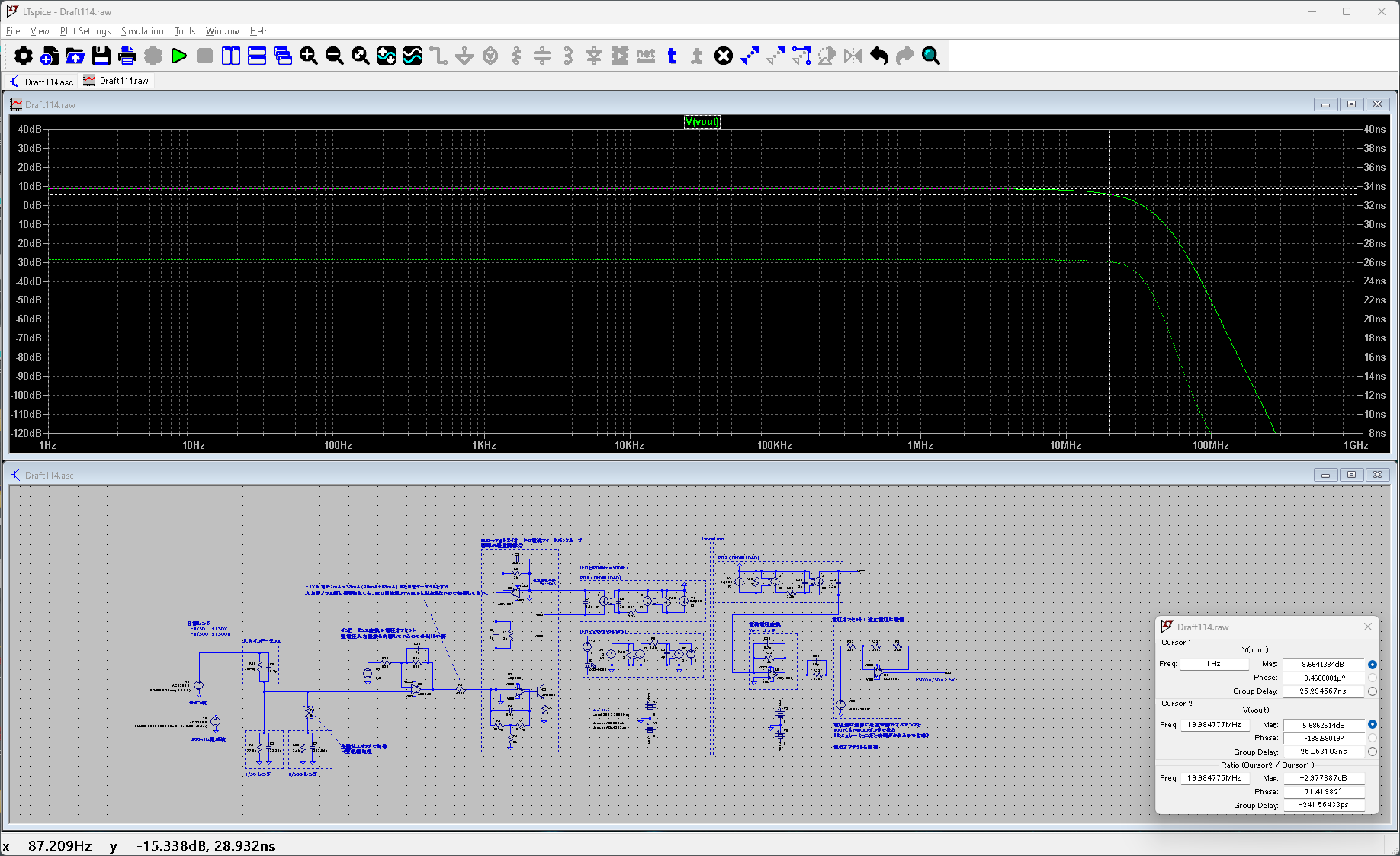Click the Save floppy disk icon
The height and width of the screenshot is (856, 1400).
101,56
